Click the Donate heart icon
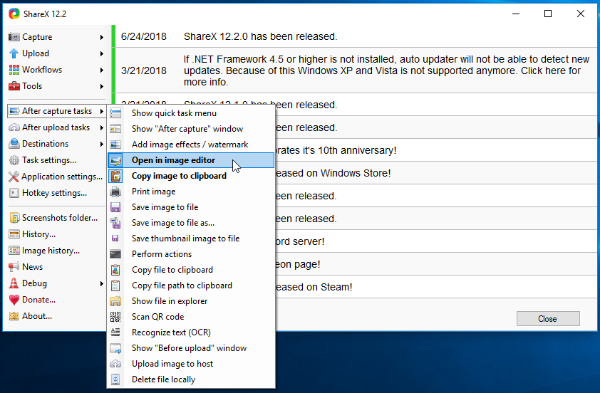This screenshot has height=393, width=600. [x=14, y=300]
